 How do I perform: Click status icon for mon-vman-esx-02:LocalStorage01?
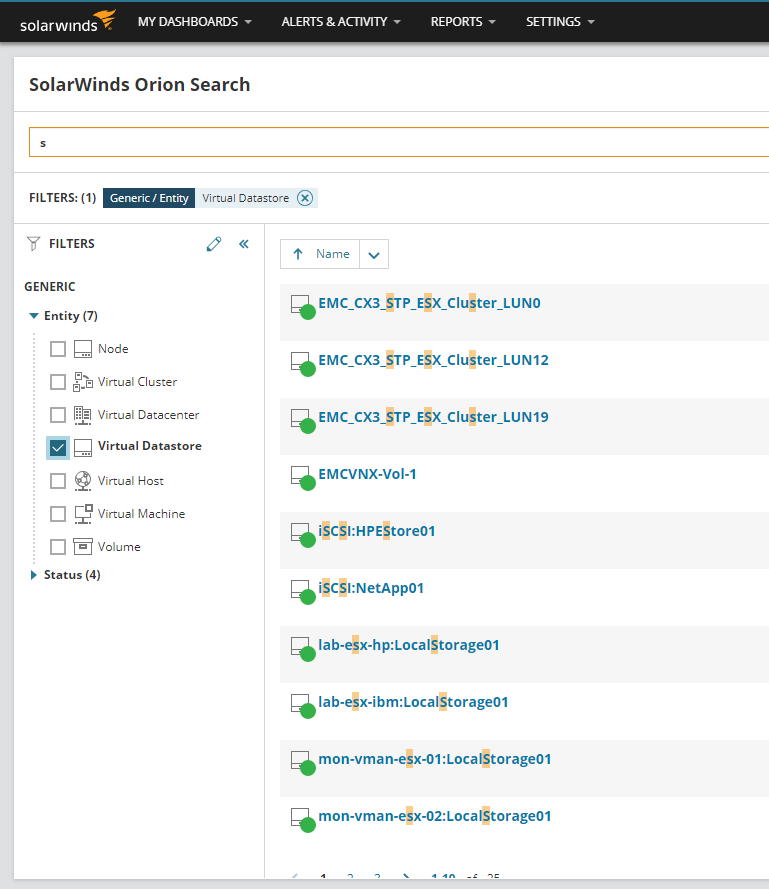[303, 820]
